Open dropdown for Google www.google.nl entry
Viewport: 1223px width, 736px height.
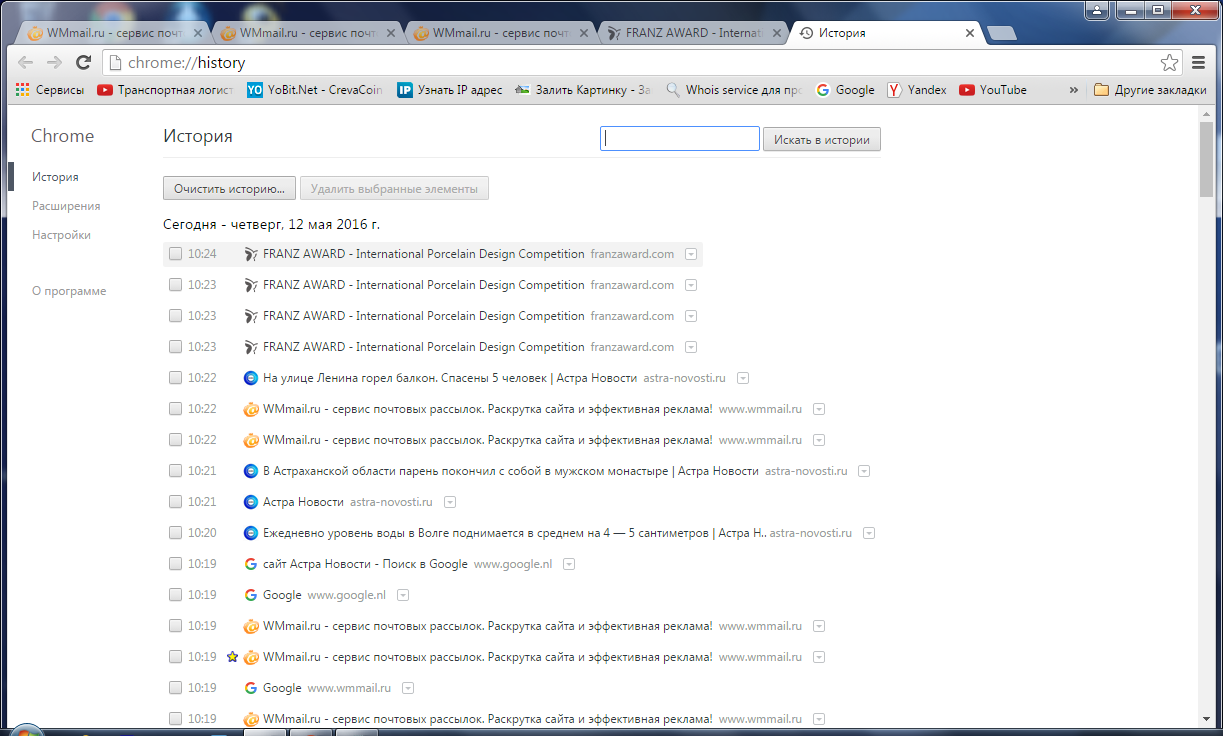pyautogui.click(x=403, y=595)
